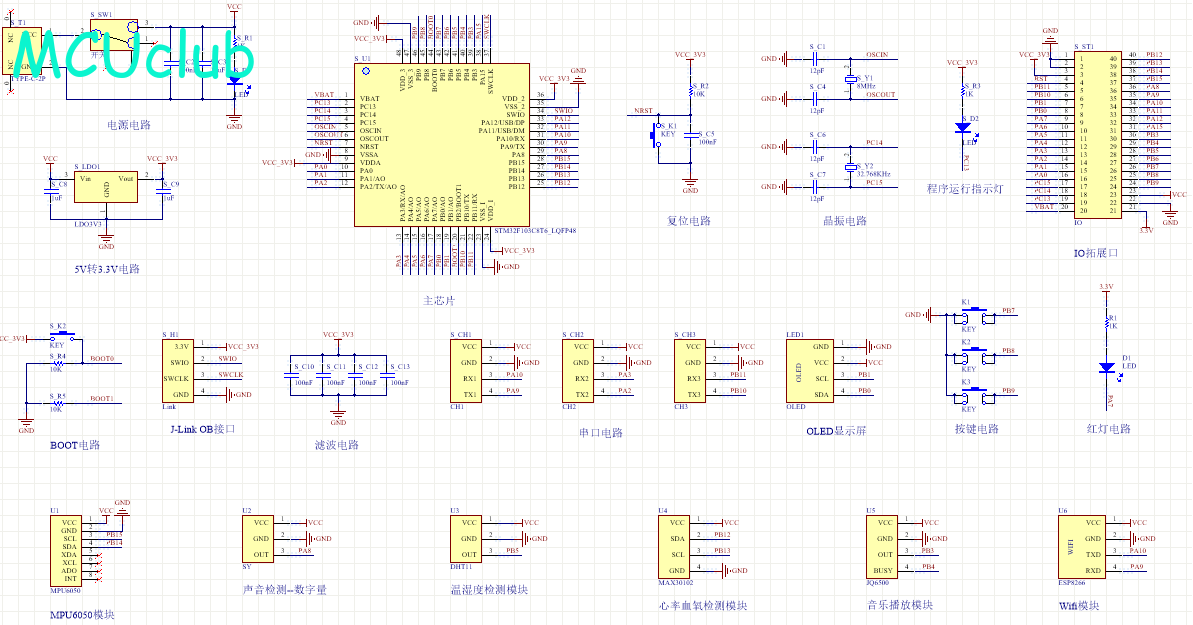
Task: Select the U6 ESP8266 WIFI module block
Action: point(1082,547)
